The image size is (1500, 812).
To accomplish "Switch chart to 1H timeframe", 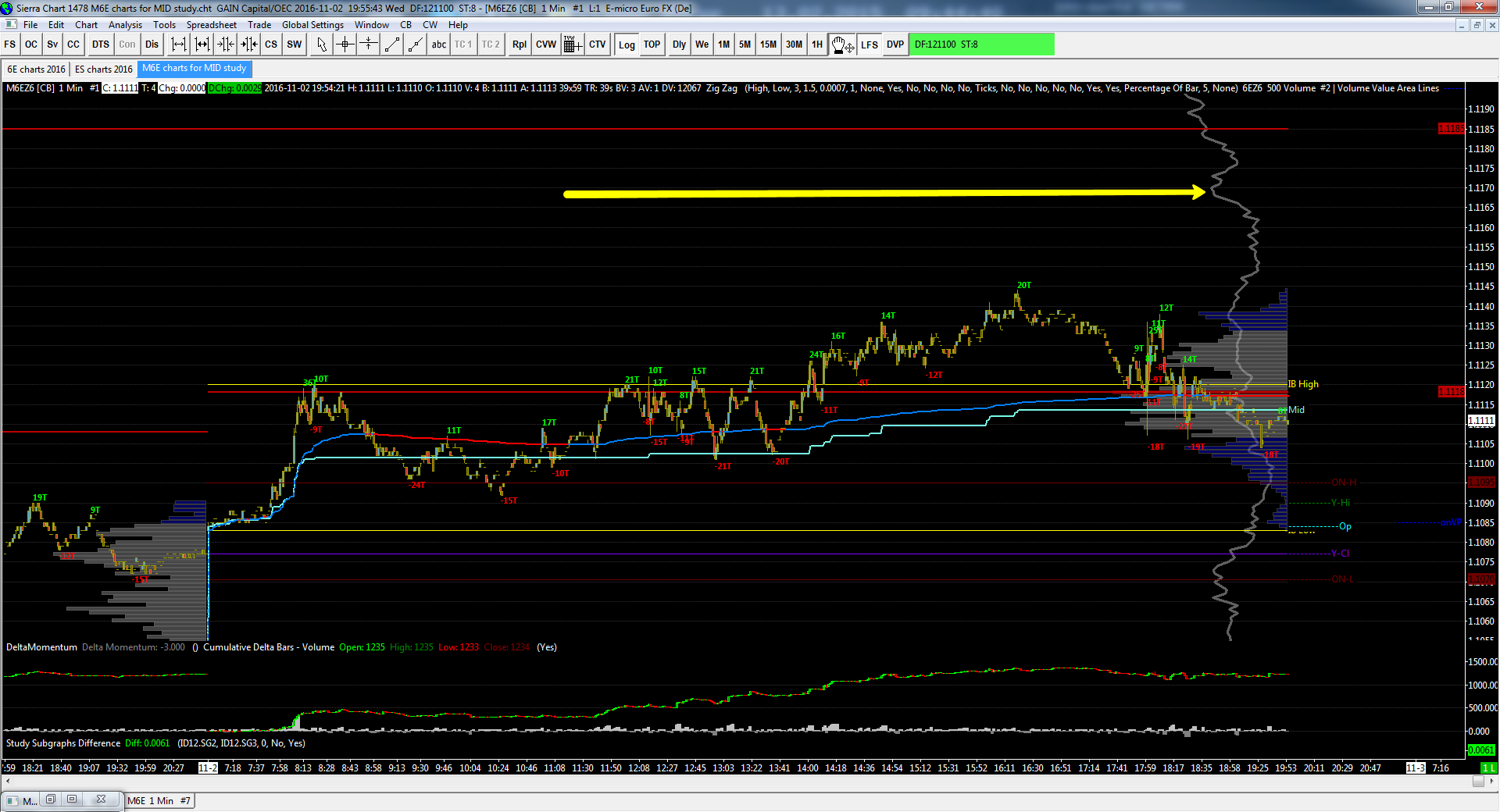I will click(817, 45).
